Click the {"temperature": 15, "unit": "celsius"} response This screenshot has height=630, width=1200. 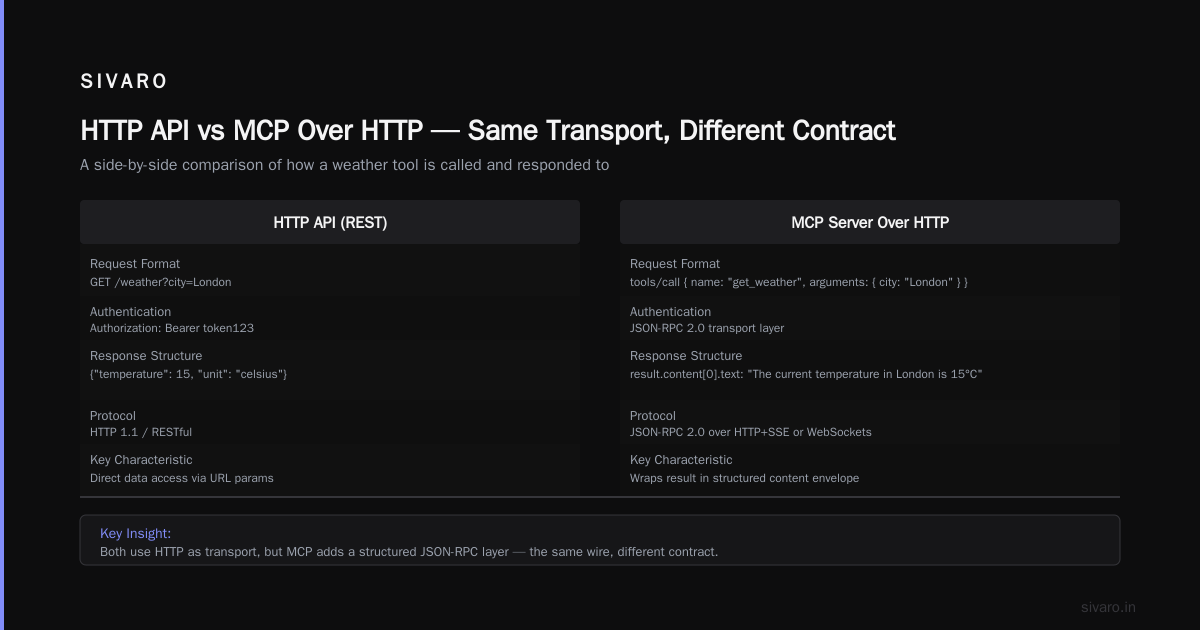[x=189, y=374]
